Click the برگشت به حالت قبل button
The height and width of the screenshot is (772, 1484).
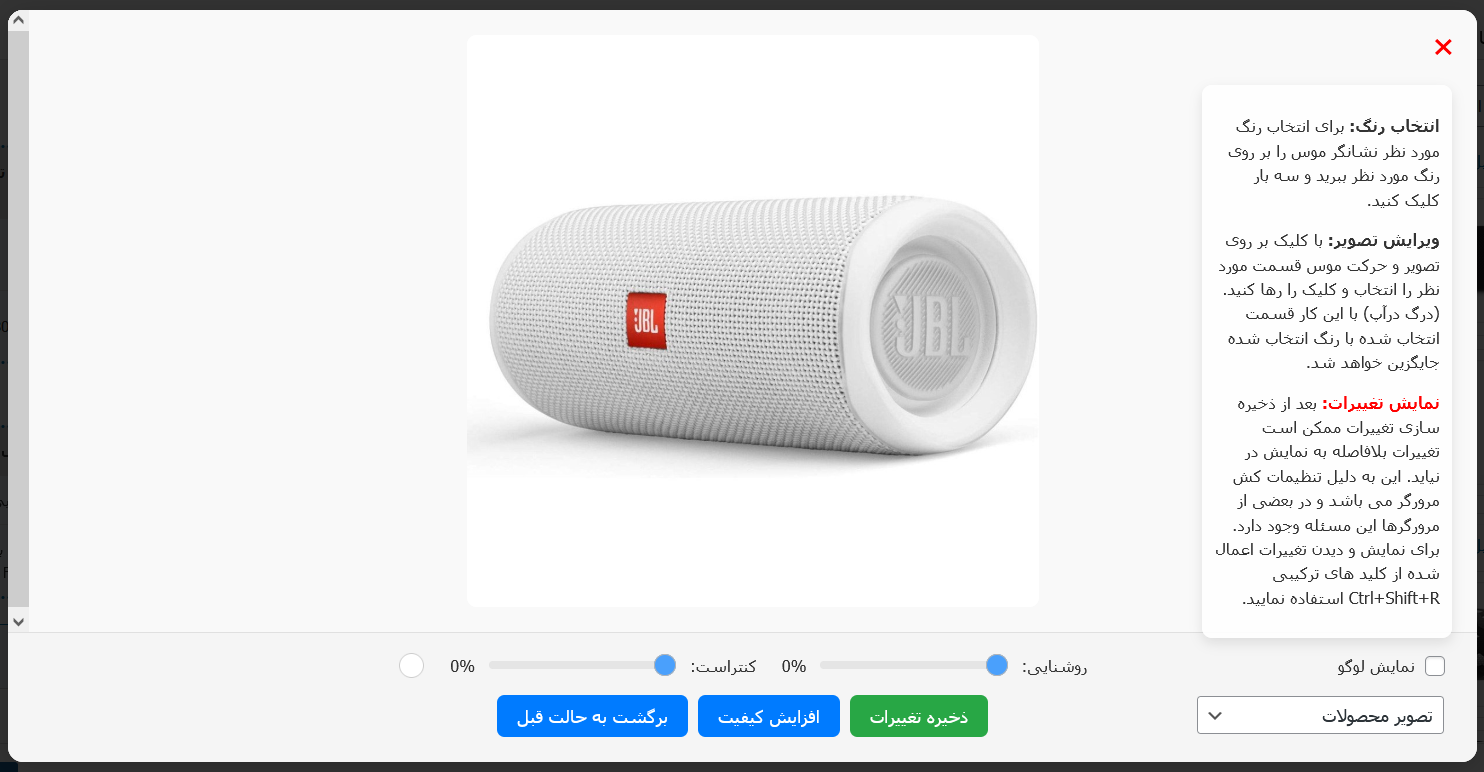point(592,716)
